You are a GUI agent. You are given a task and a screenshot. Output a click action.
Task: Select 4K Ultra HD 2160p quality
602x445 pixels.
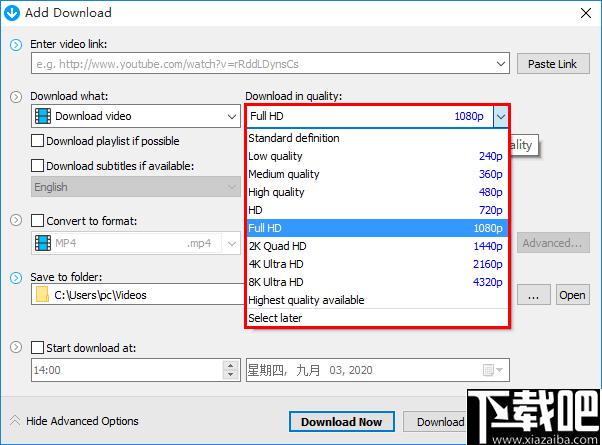coord(375,264)
